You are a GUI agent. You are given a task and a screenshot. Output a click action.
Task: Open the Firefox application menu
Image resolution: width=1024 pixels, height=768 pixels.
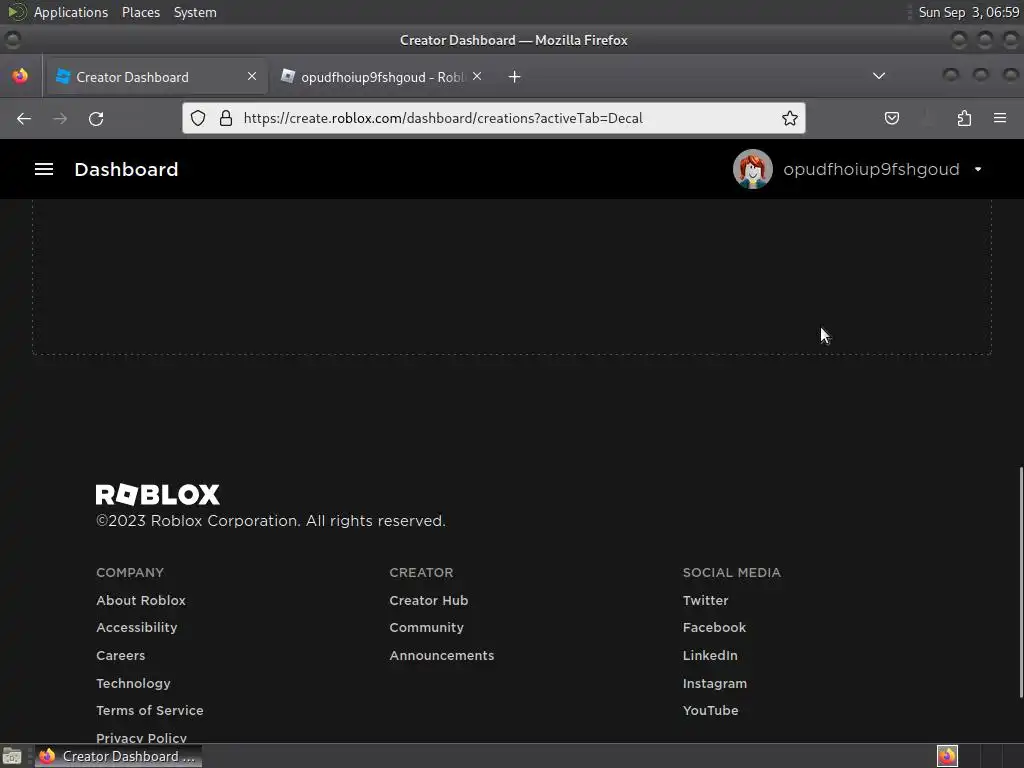[x=1000, y=118]
